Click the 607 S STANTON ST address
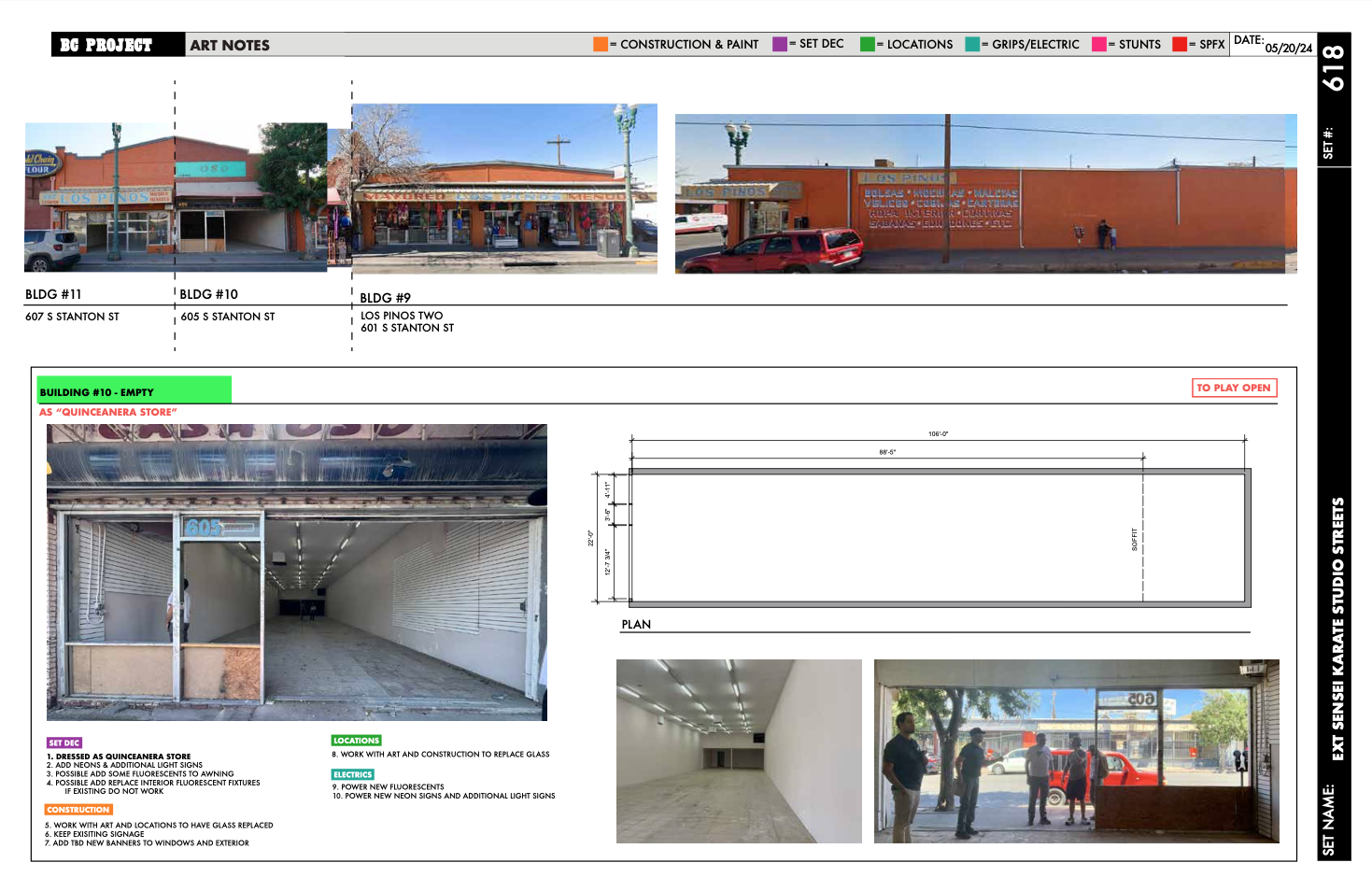 pyautogui.click(x=72, y=317)
